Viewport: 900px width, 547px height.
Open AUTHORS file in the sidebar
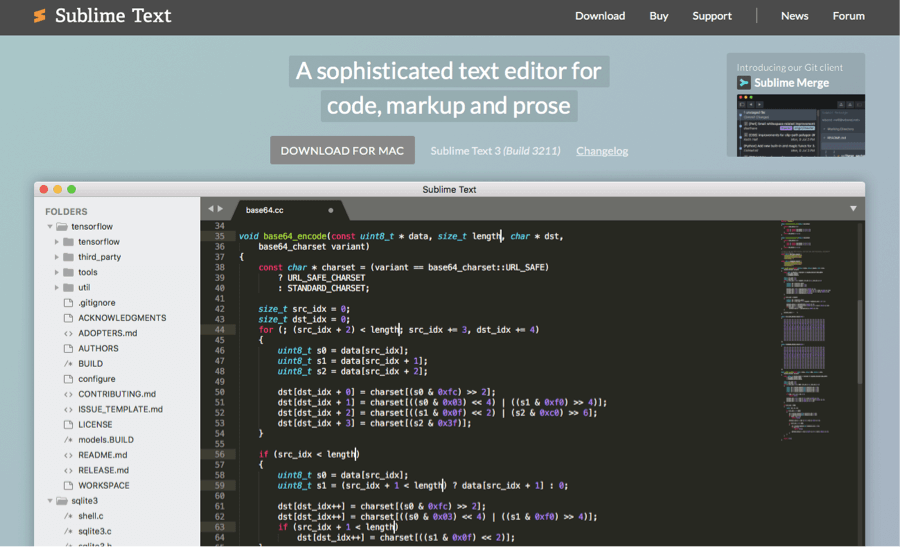[x=98, y=348]
